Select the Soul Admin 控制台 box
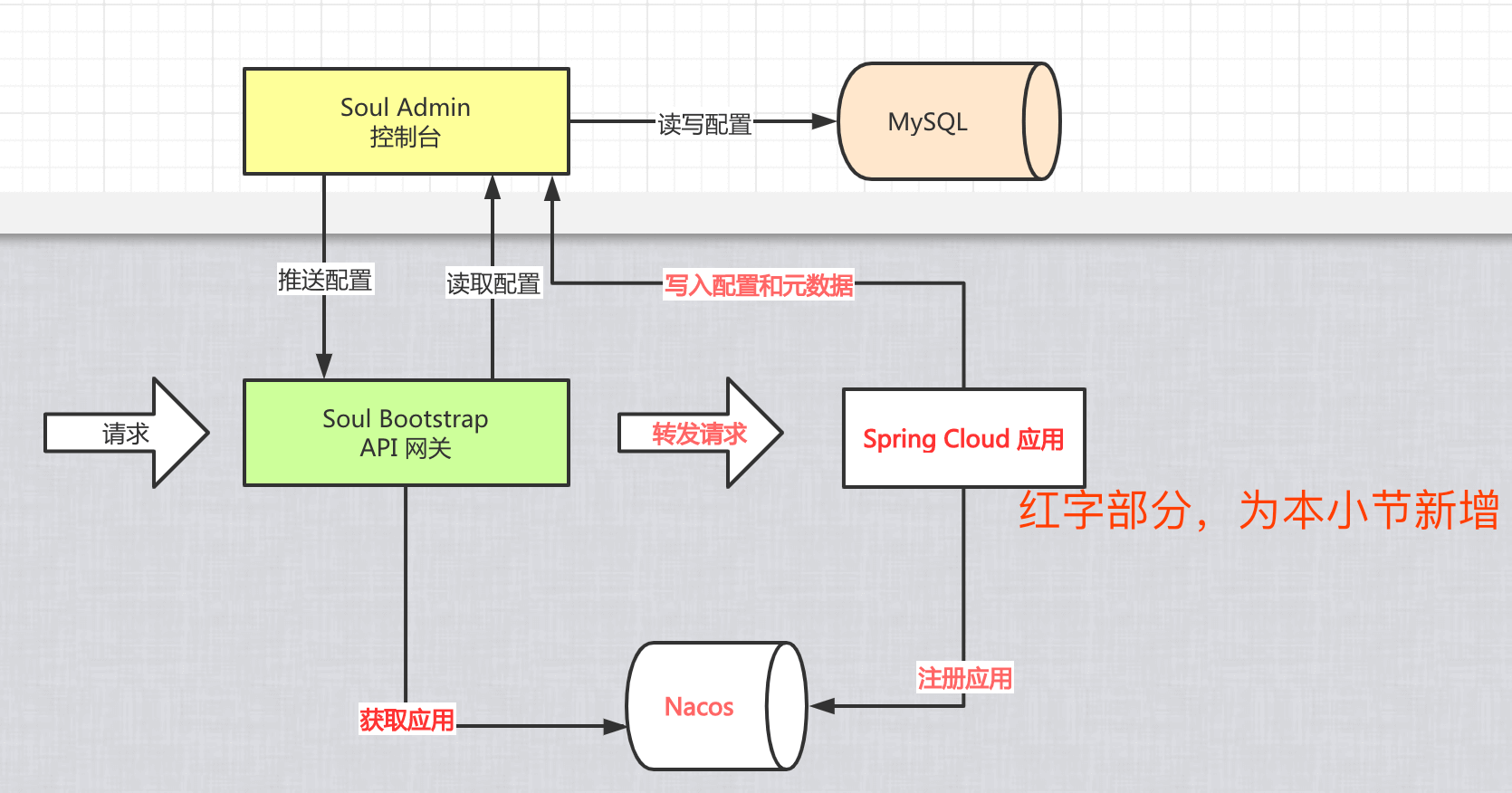 407,121
